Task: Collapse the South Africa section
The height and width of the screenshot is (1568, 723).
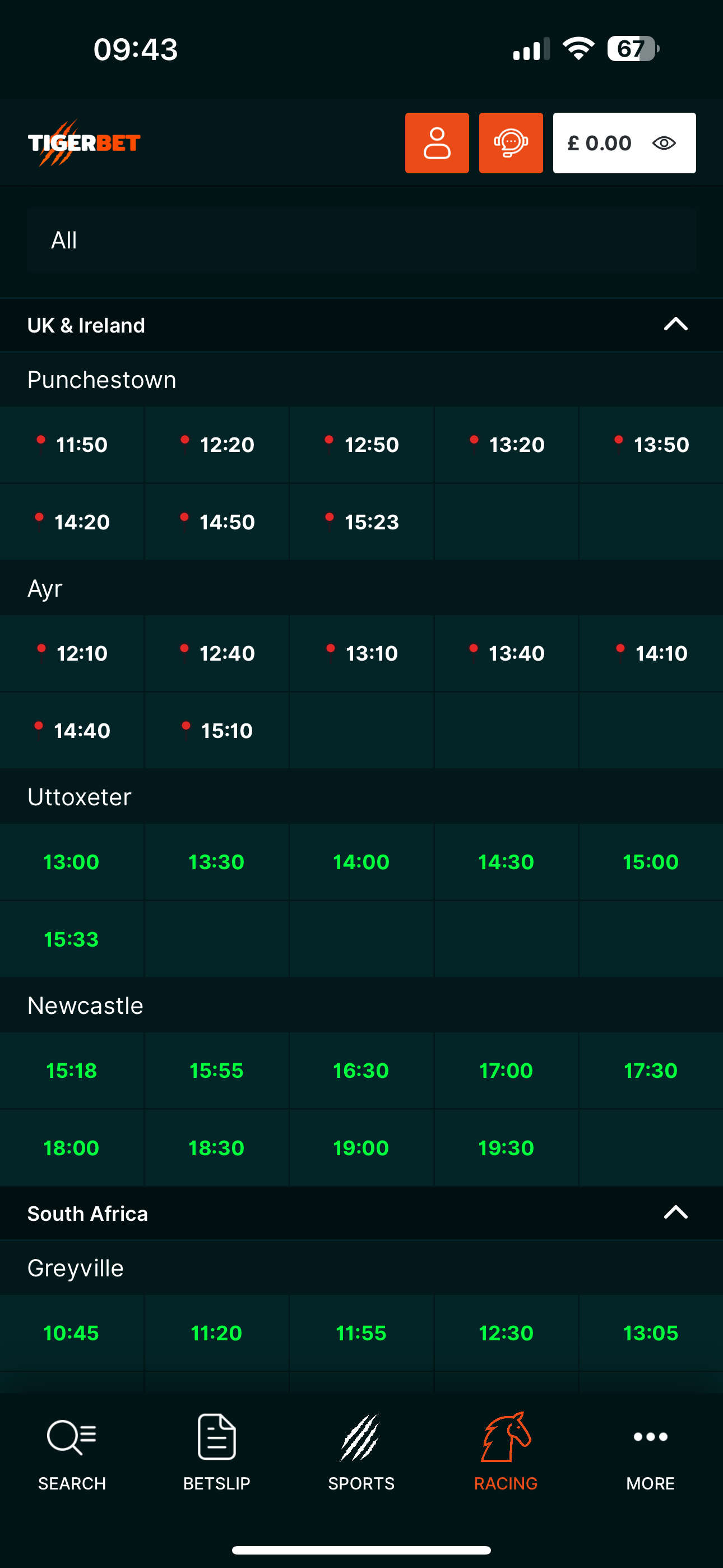Action: pyautogui.click(x=675, y=1212)
